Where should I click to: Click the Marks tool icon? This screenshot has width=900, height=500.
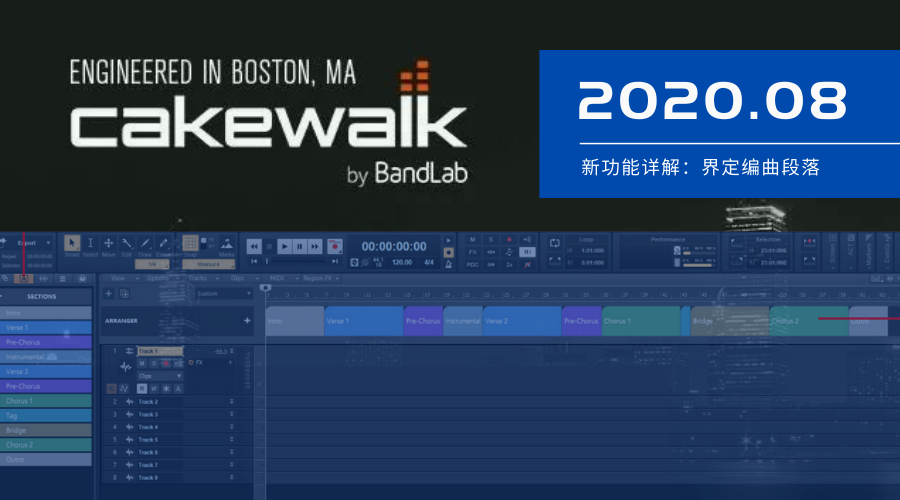coord(227,243)
